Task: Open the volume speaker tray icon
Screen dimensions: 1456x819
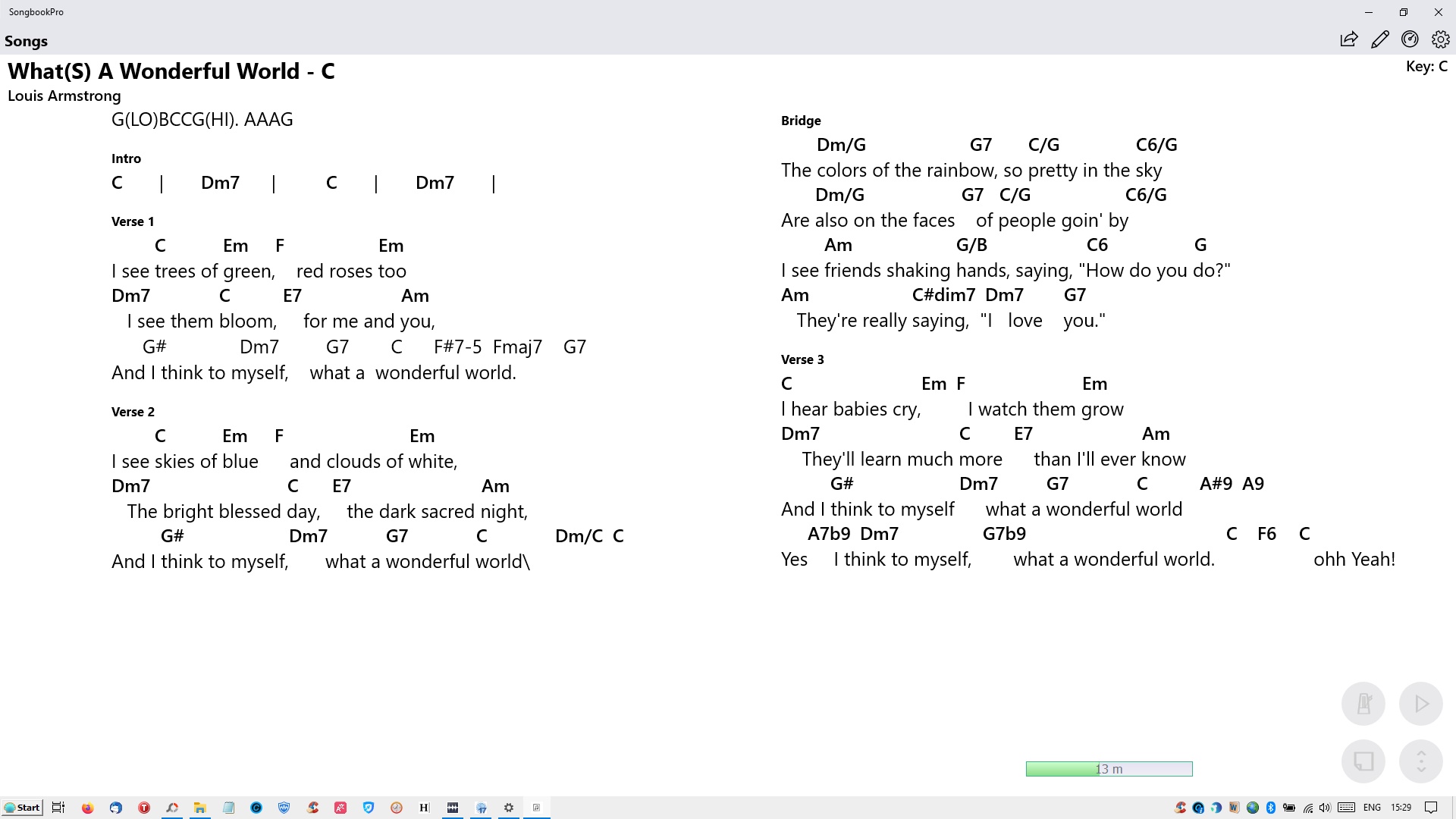Action: pos(1325,808)
